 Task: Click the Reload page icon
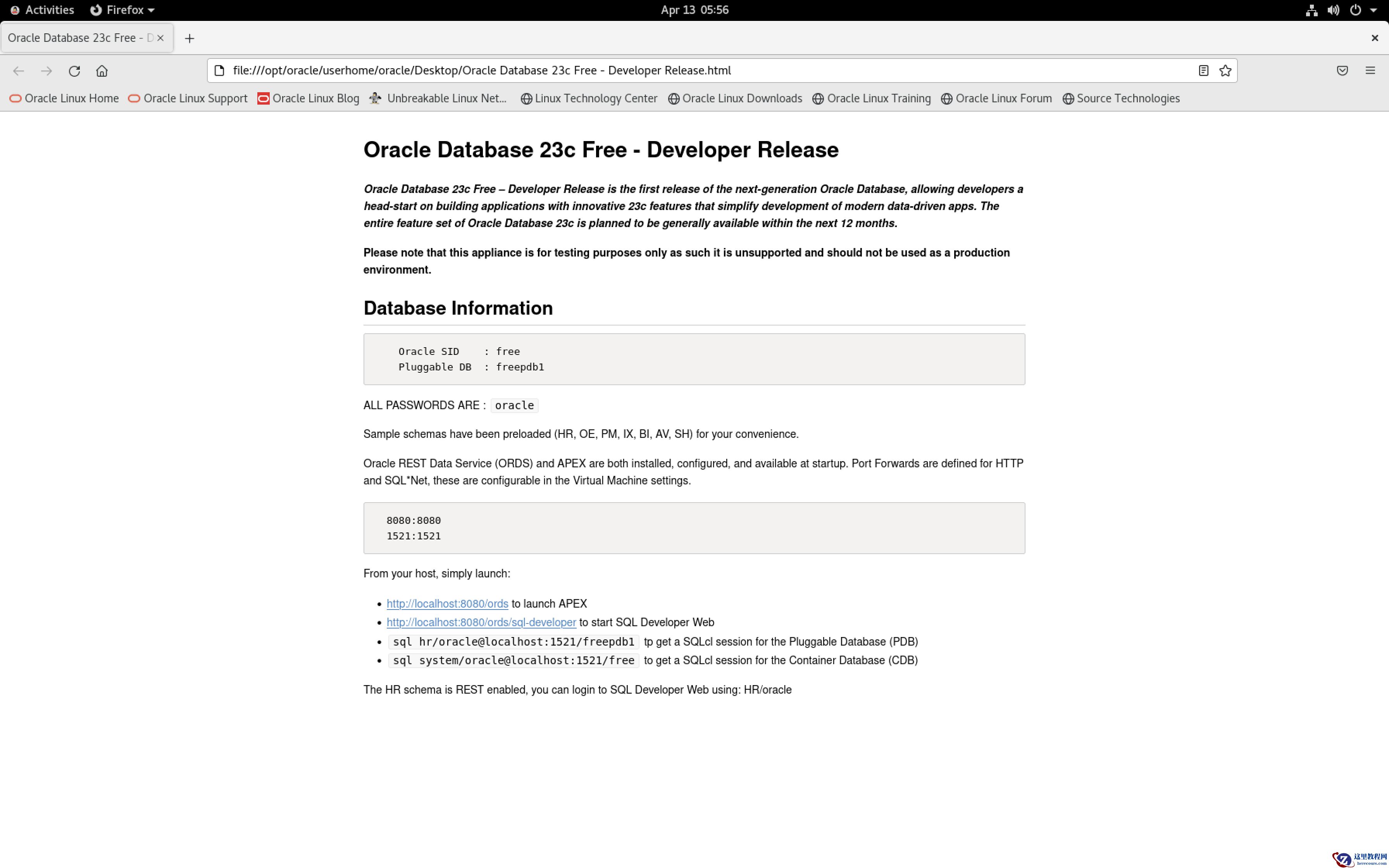[x=74, y=71]
